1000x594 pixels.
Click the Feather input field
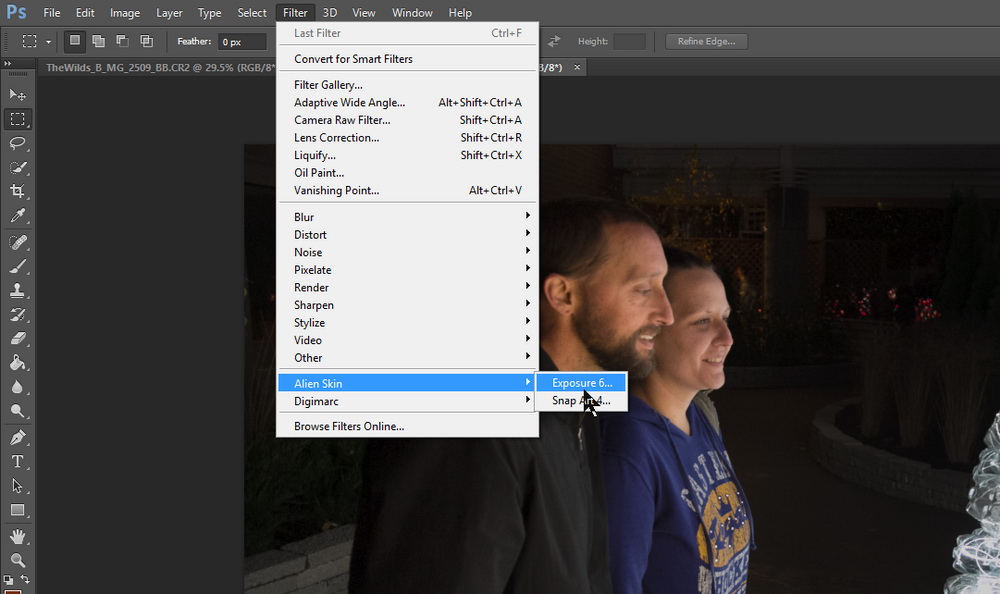coord(242,42)
